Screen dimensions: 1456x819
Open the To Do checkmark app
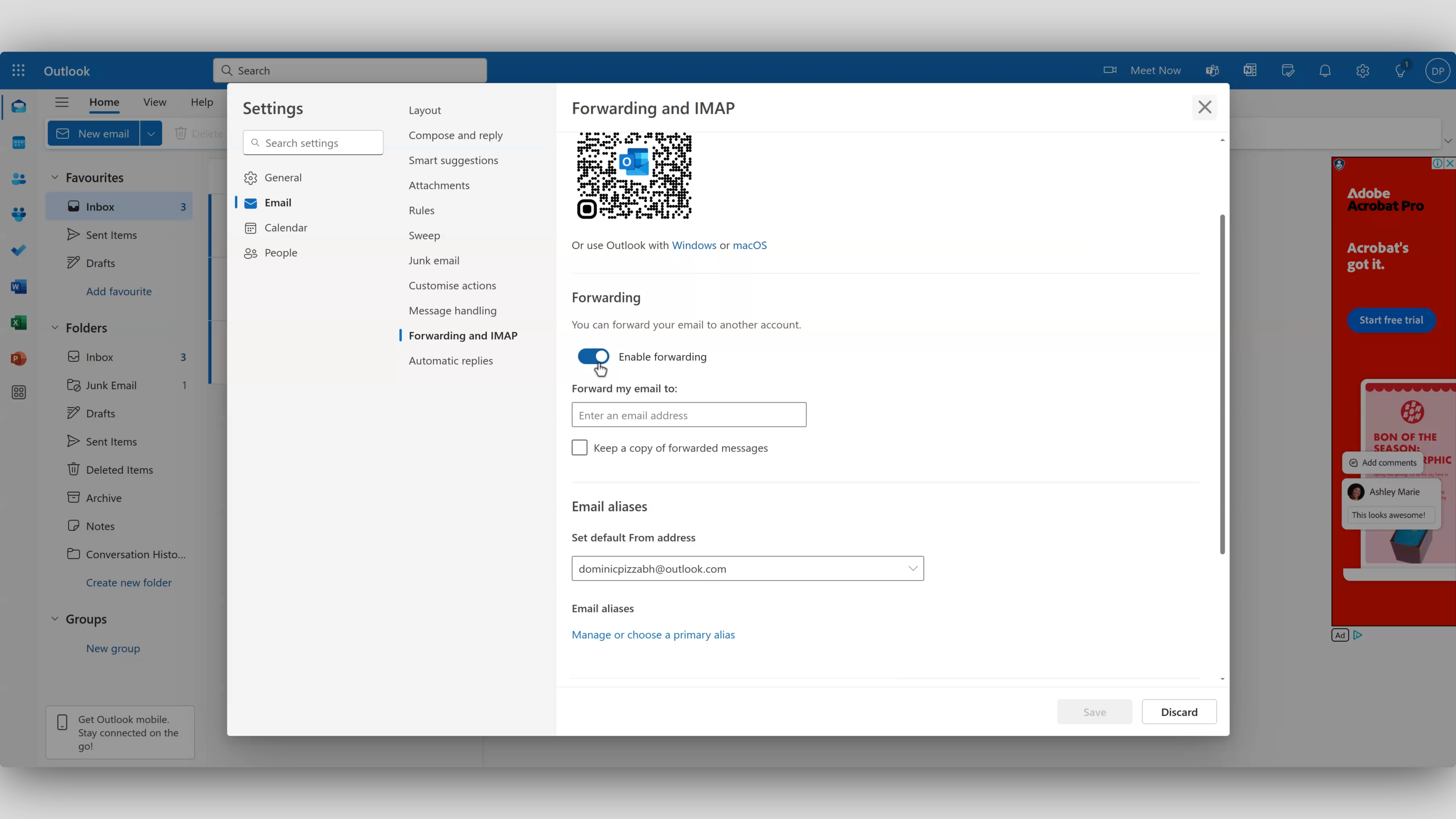click(x=19, y=250)
